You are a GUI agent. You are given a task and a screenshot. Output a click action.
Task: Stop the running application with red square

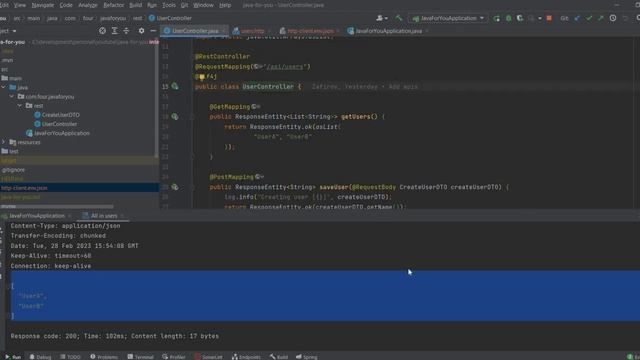549,18
